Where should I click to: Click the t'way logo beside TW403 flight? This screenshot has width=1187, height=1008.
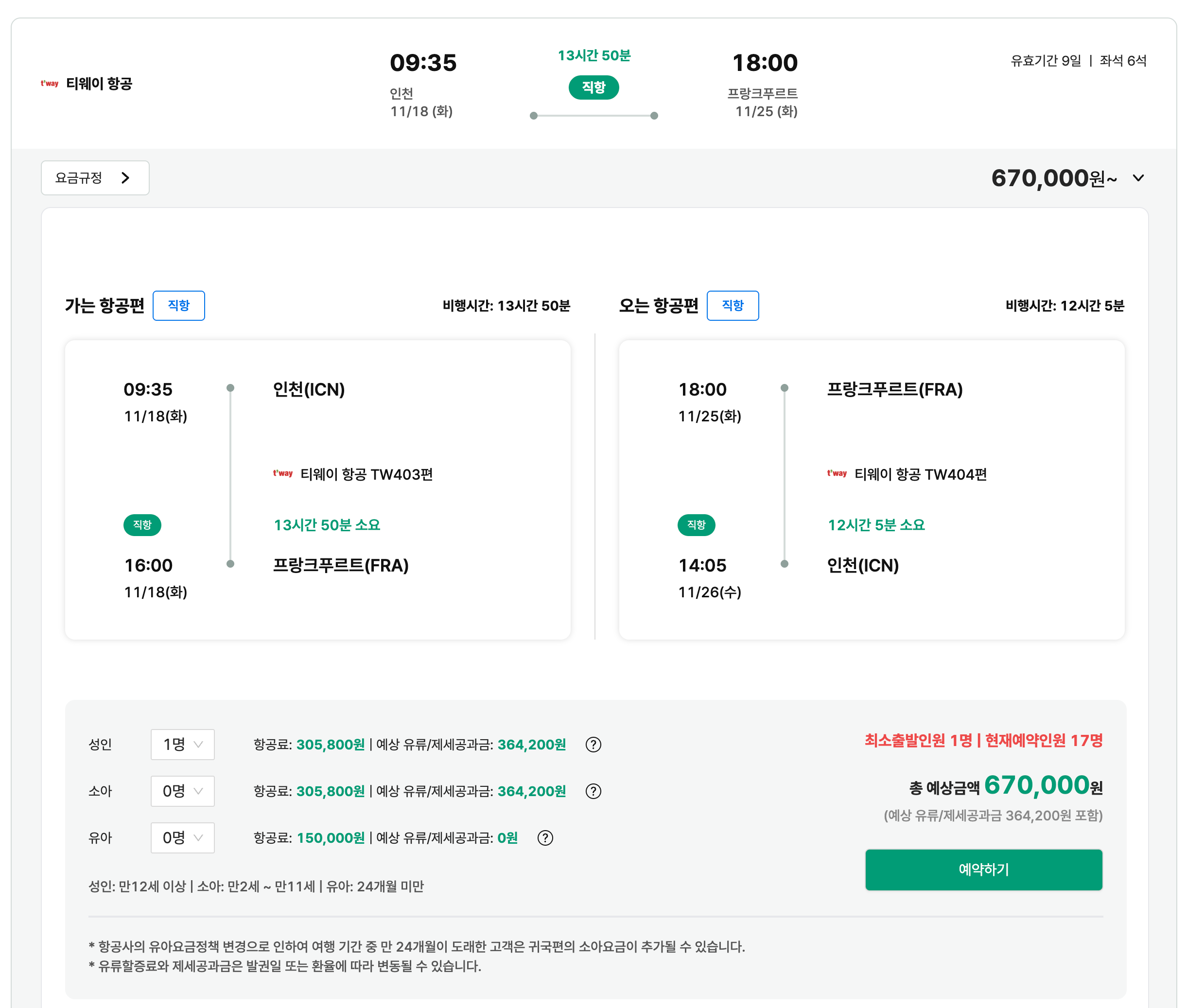pyautogui.click(x=282, y=473)
